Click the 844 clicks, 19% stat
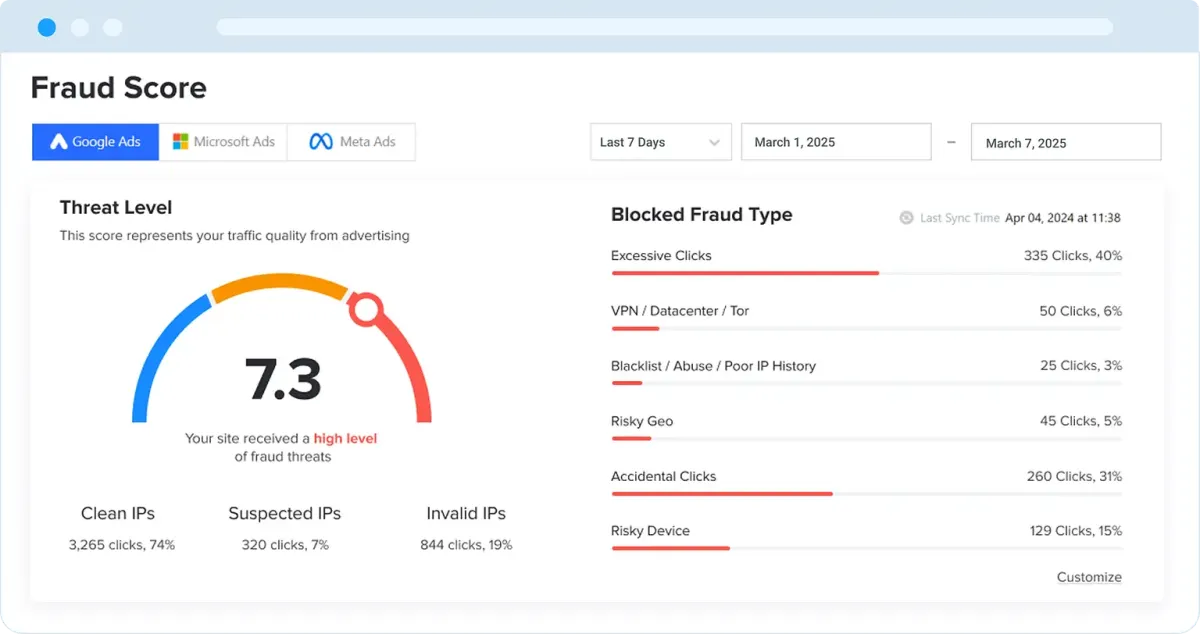 click(466, 545)
